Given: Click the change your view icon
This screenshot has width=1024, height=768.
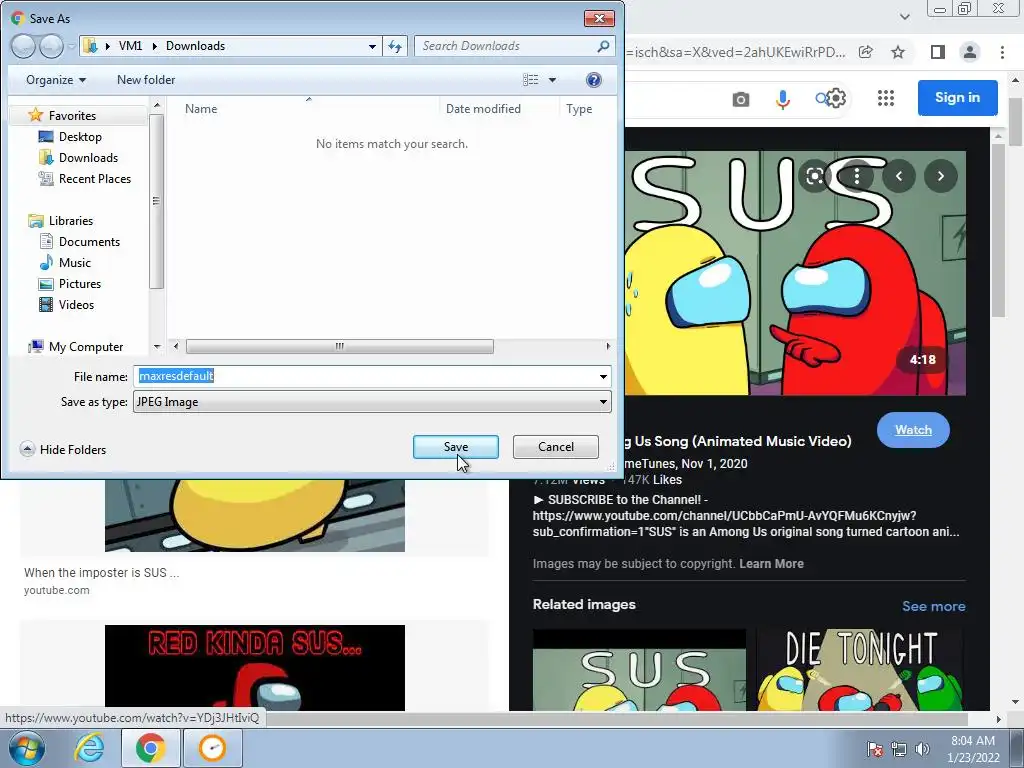Looking at the screenshot, I should click(531, 80).
